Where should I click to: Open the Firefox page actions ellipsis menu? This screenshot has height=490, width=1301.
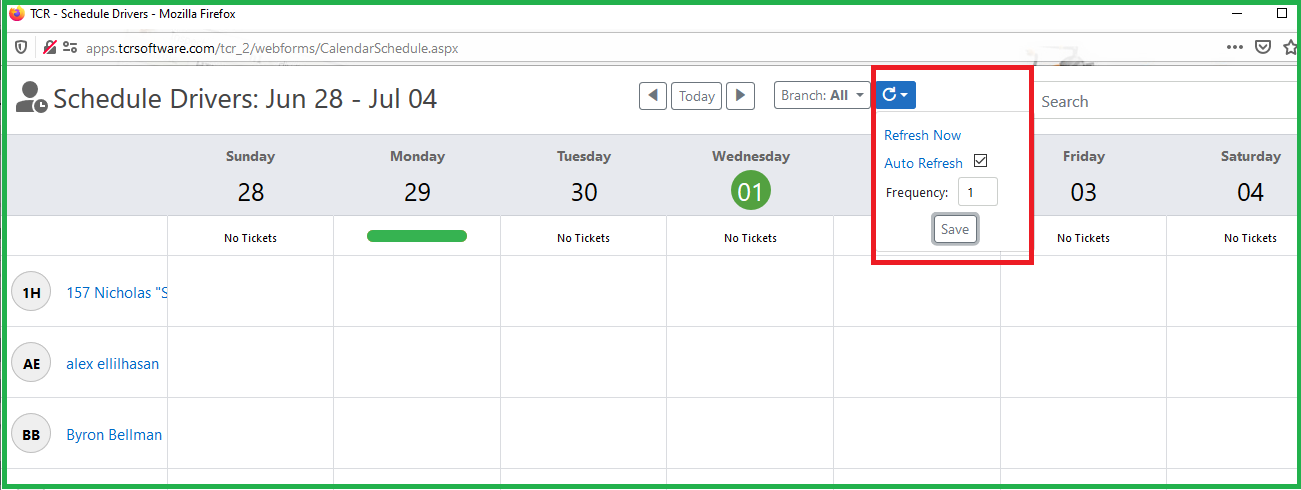coord(1235,47)
